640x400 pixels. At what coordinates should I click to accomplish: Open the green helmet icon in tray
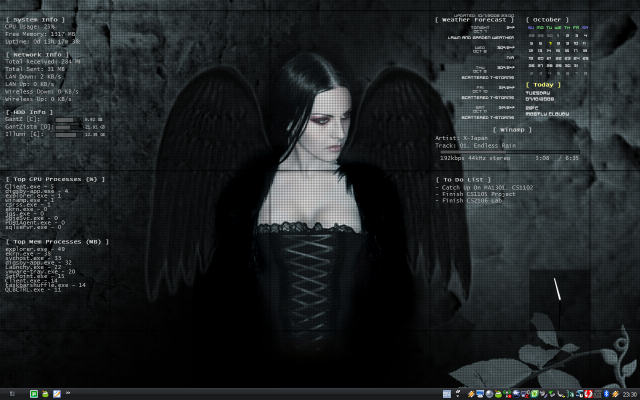pos(498,394)
